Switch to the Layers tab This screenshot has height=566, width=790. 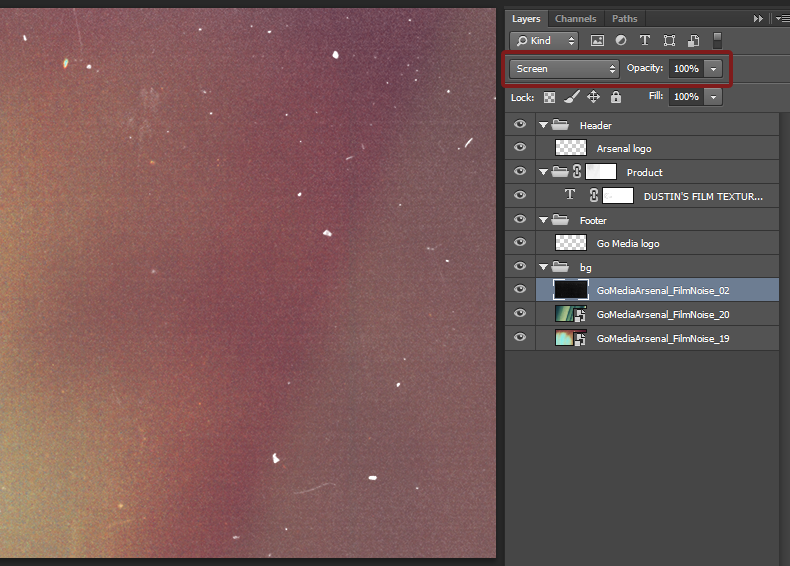coord(526,19)
